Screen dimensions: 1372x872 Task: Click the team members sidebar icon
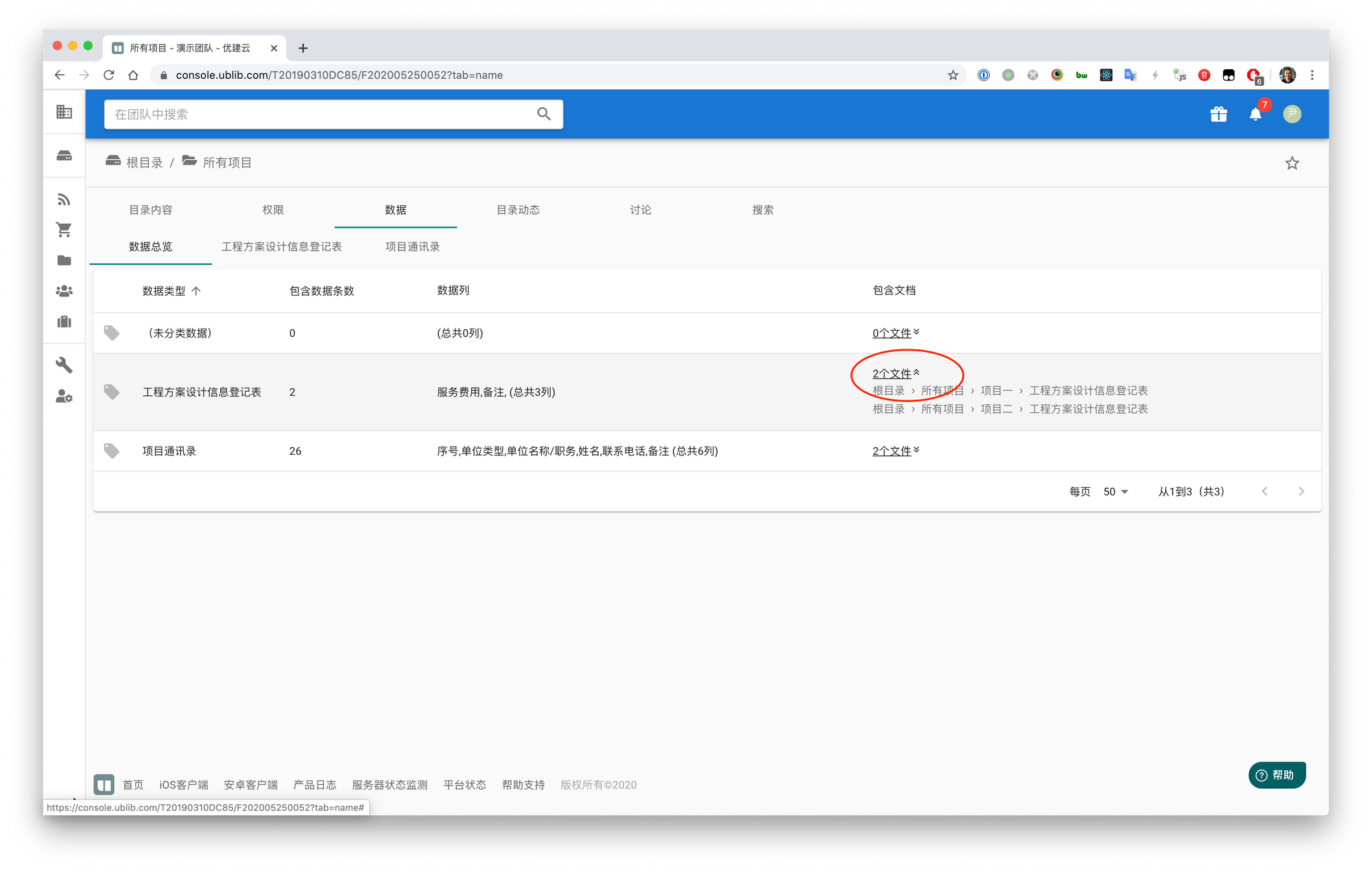click(x=64, y=291)
